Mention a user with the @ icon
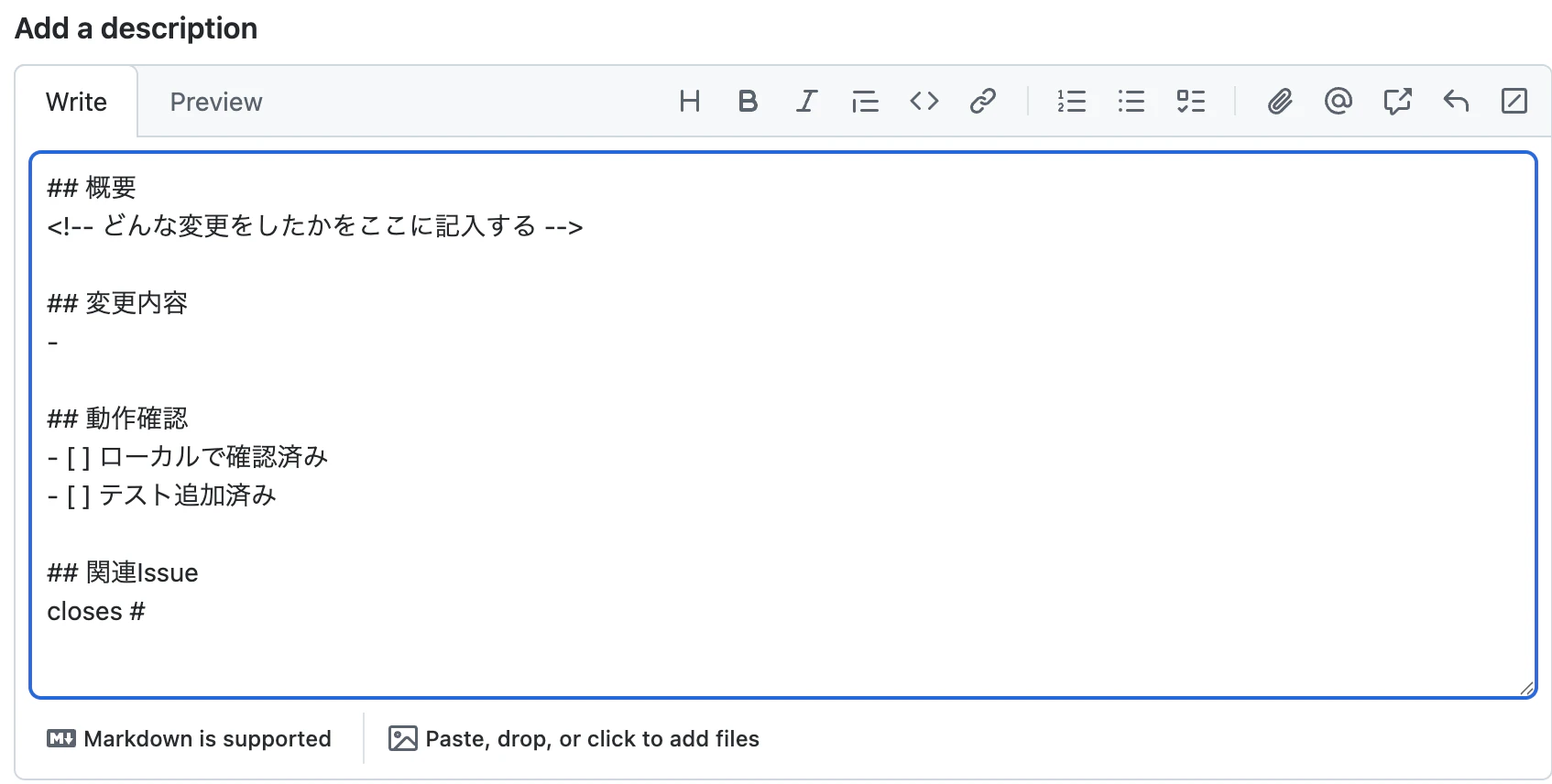This screenshot has width=1552, height=784. click(x=1339, y=101)
